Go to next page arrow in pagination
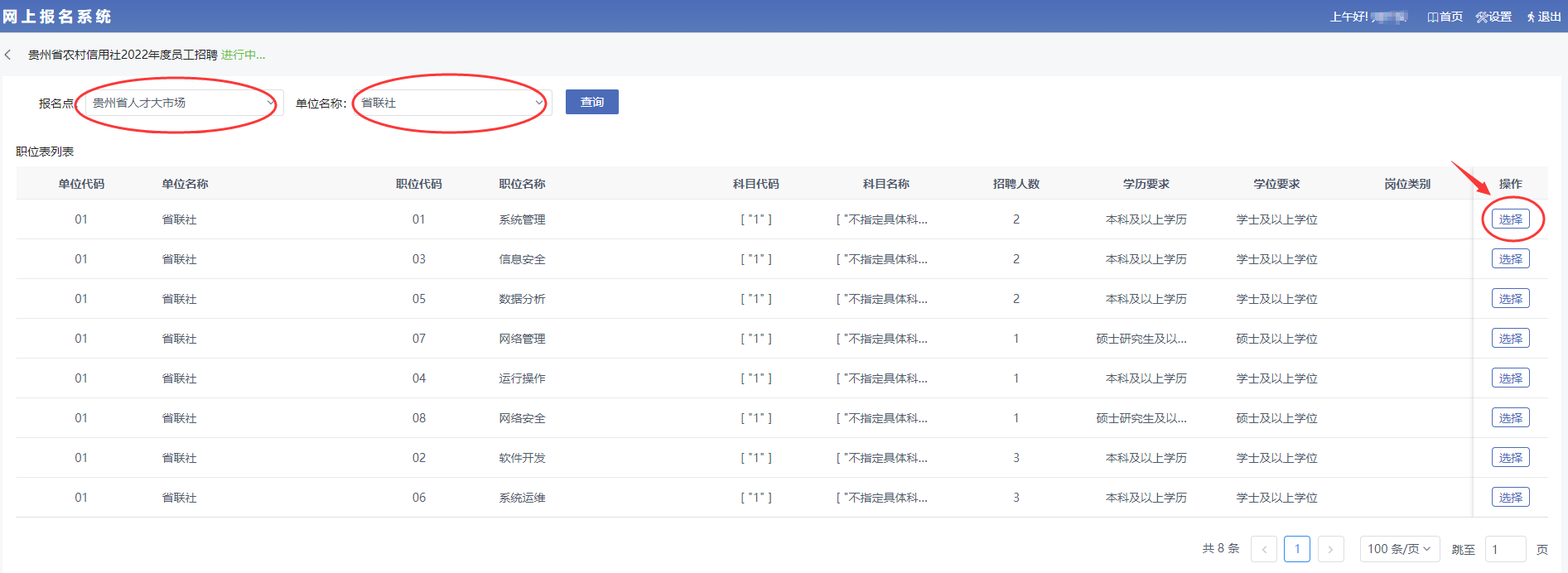This screenshot has width=1568, height=573. click(x=1330, y=549)
